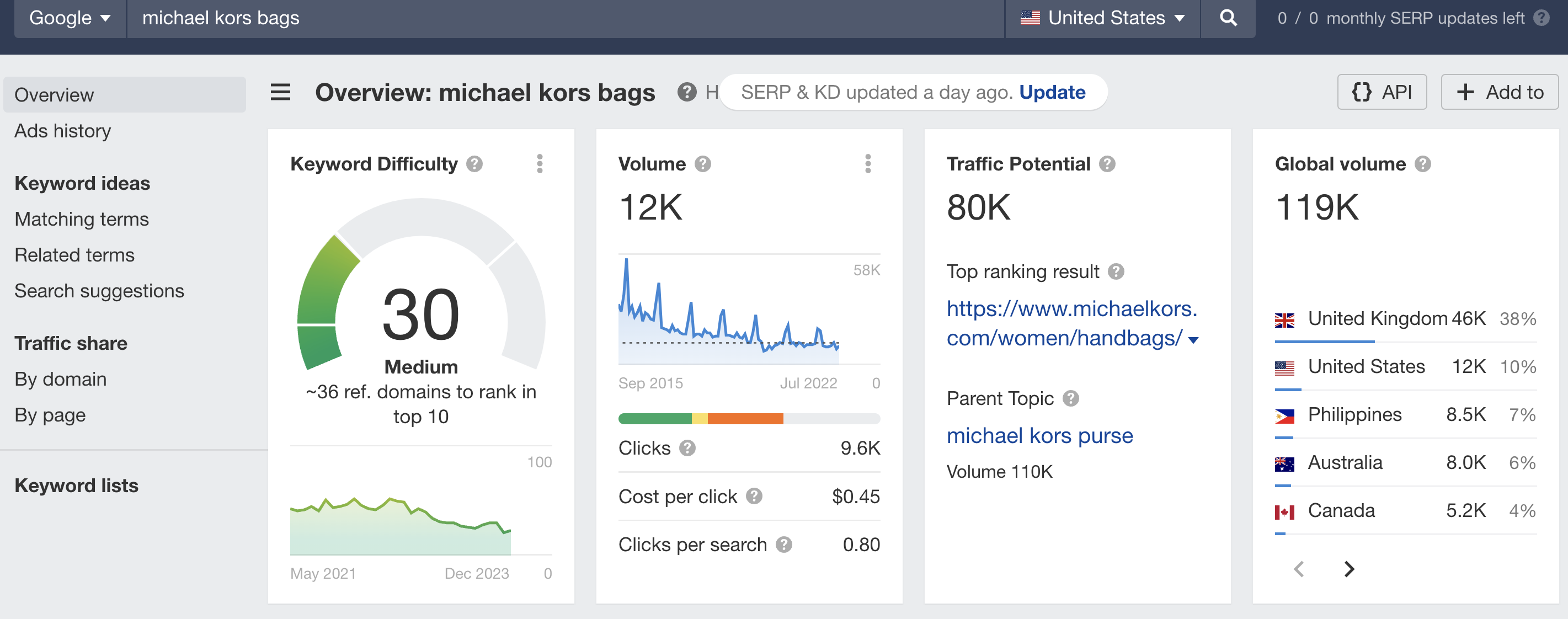Viewport: 1568px width, 619px height.
Task: Click the Global volume 119K value
Action: [1317, 207]
